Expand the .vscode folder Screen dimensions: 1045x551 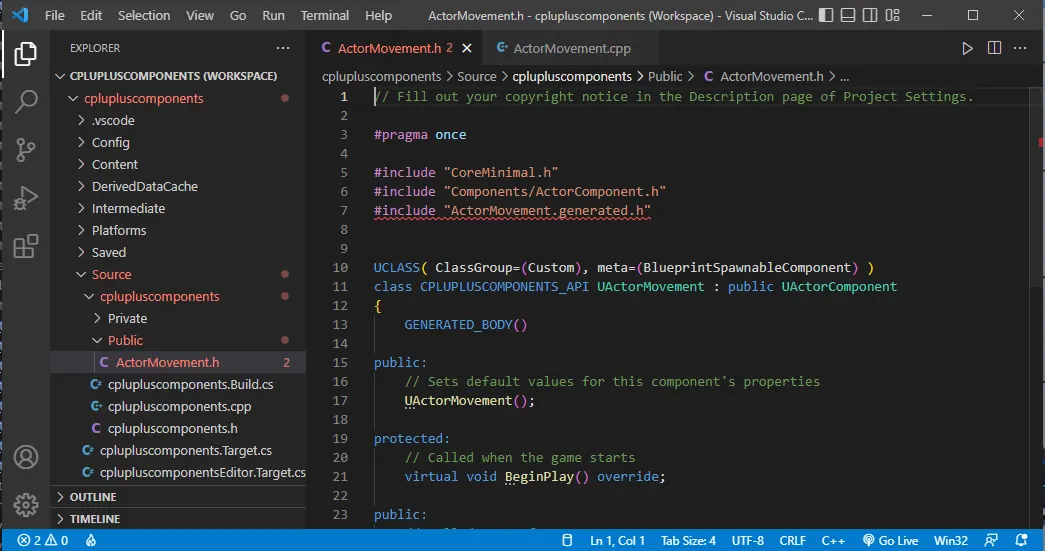(x=179, y=120)
